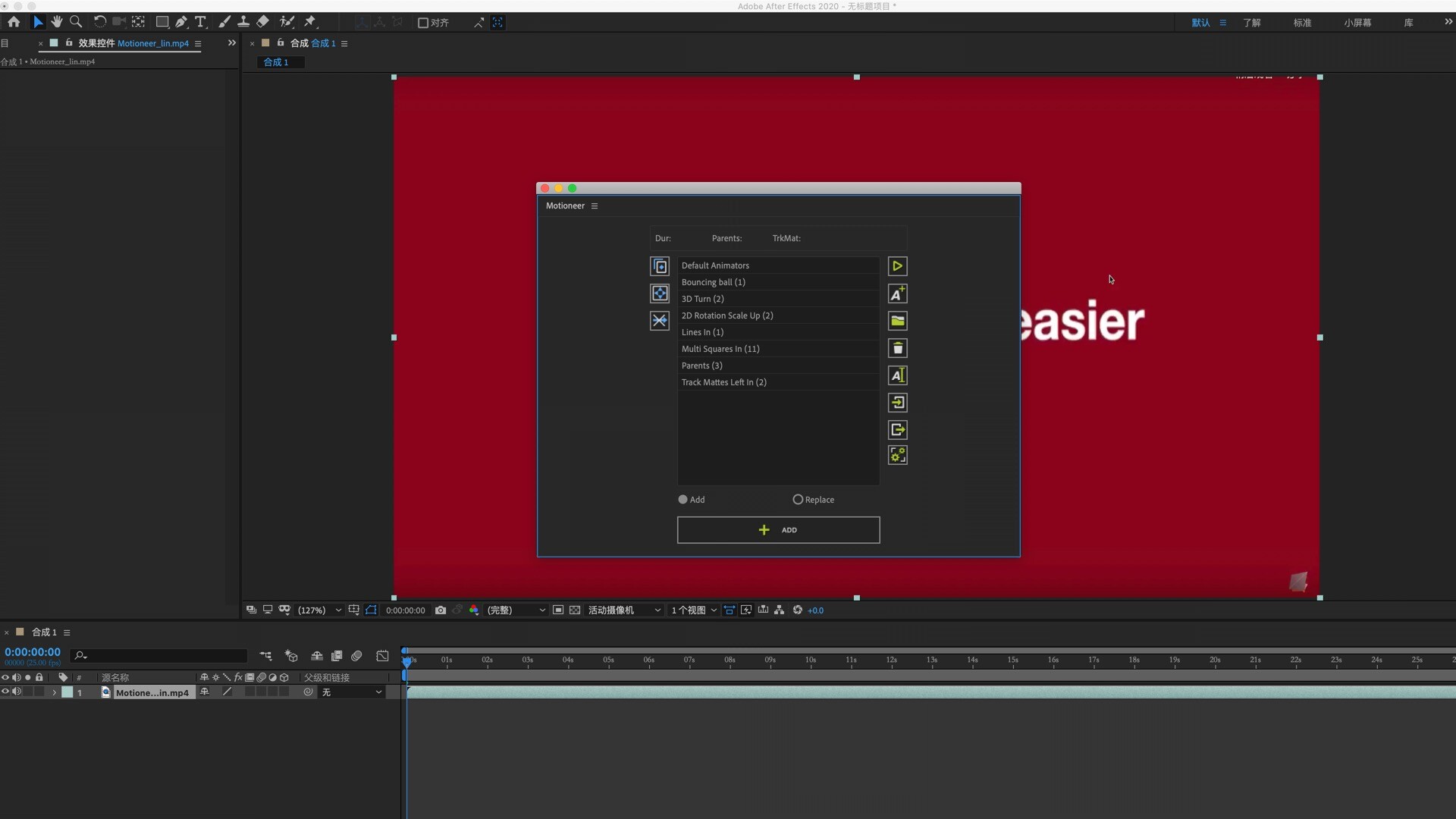The height and width of the screenshot is (819, 1456).
Task: Click reset exposure icon below viewer
Action: [798, 610]
